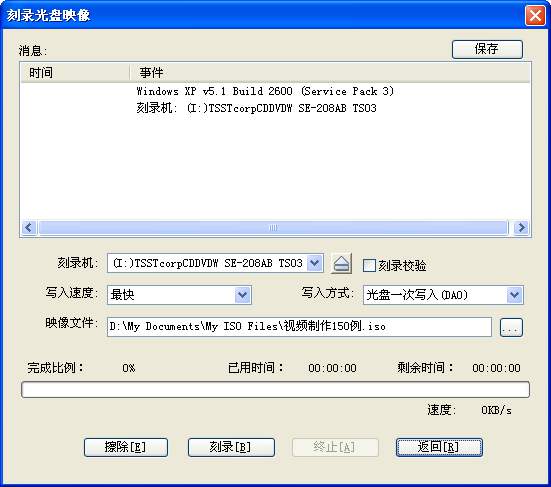Close the 刻录光盘映像 dialog
Screen dimensions: 551x487
click(535, 15)
